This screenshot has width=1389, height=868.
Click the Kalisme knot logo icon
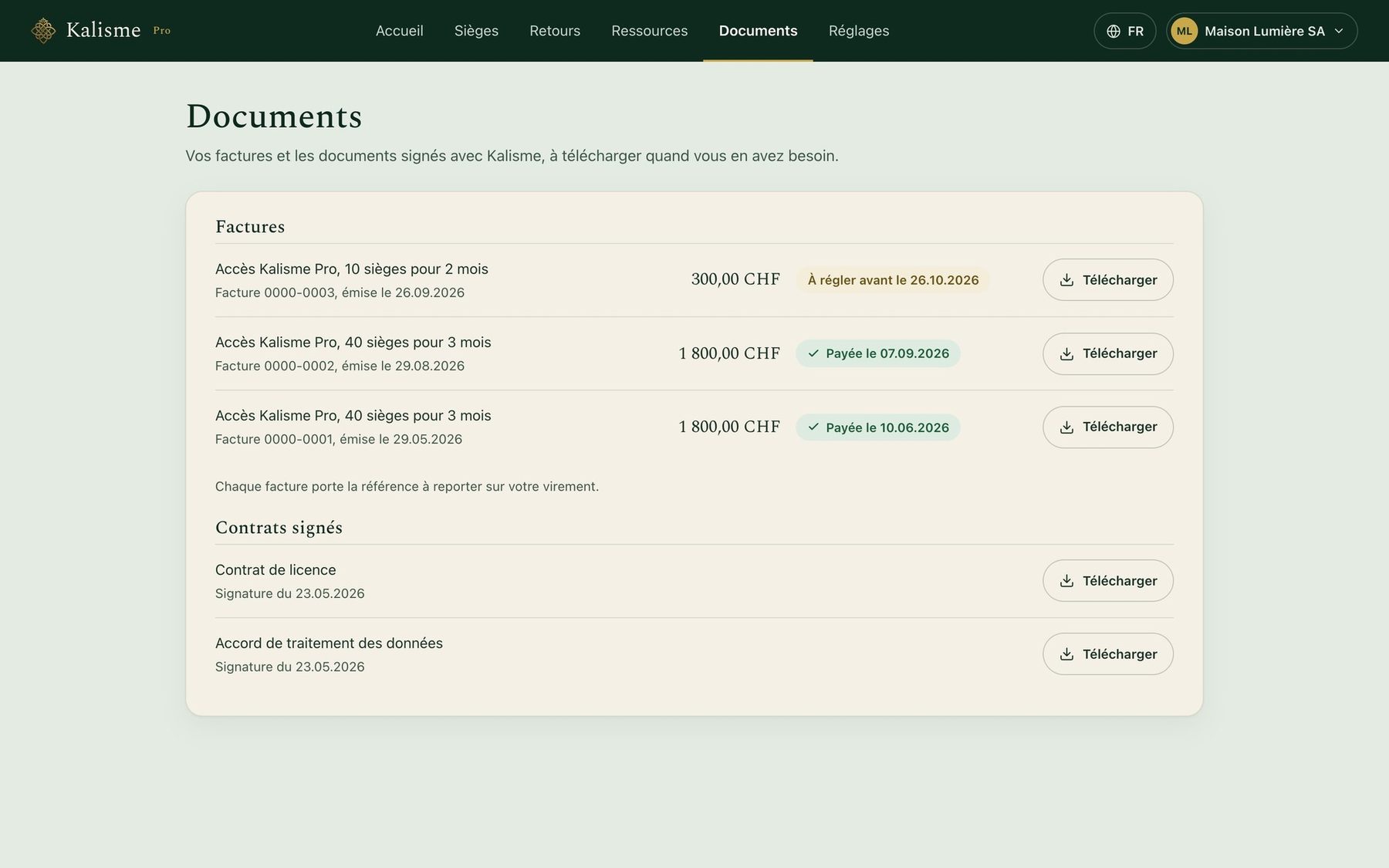pos(43,31)
